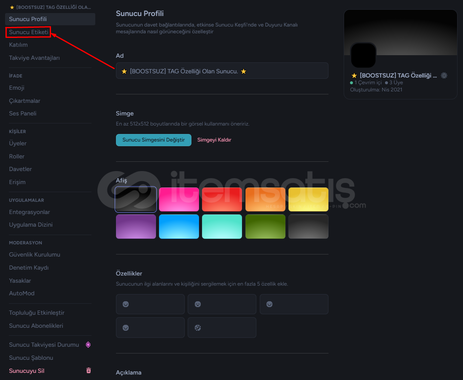Image resolution: width=463 pixels, height=380 pixels.
Task: Click the server avatar in preview card
Action: click(363, 55)
